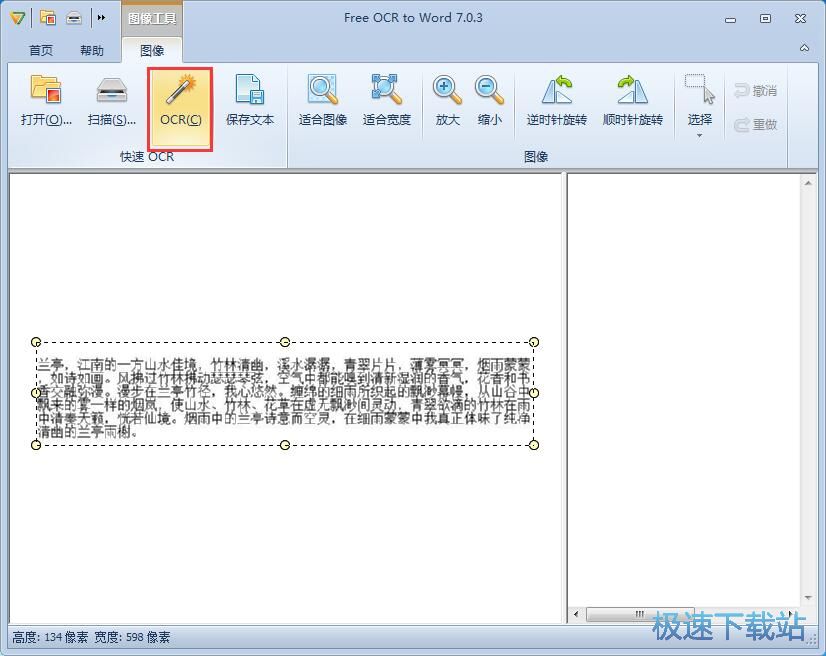
Task: Minimize the Free OCR to Word window
Action: pos(730,19)
